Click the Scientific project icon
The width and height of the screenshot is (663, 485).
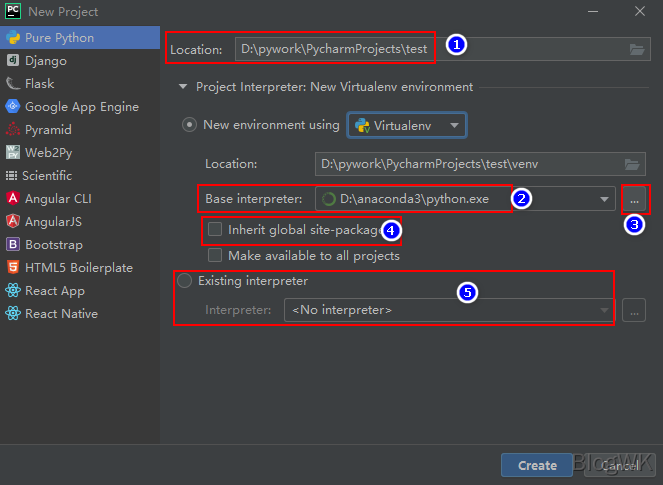[x=11, y=175]
